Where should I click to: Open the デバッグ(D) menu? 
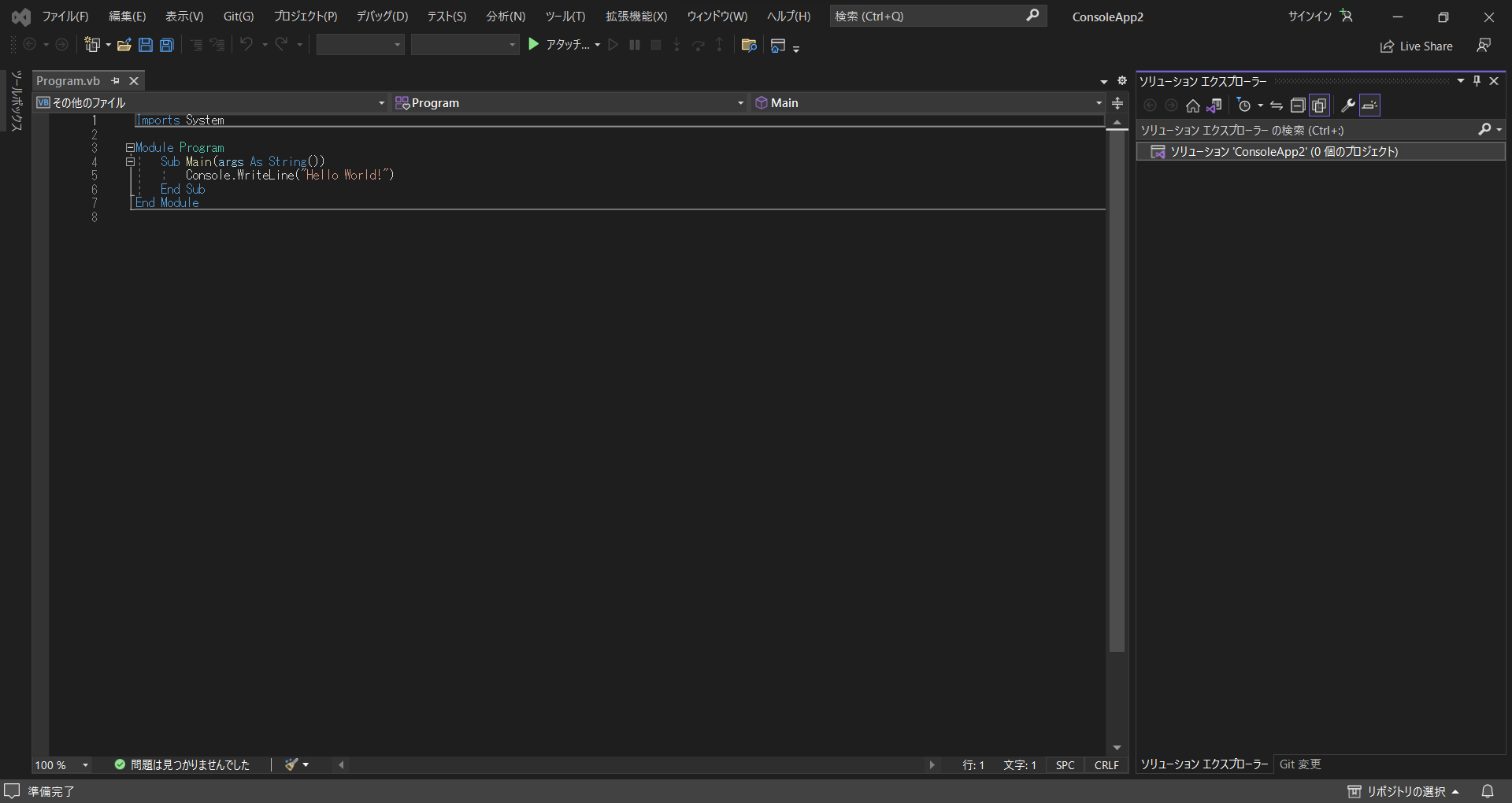[381, 16]
